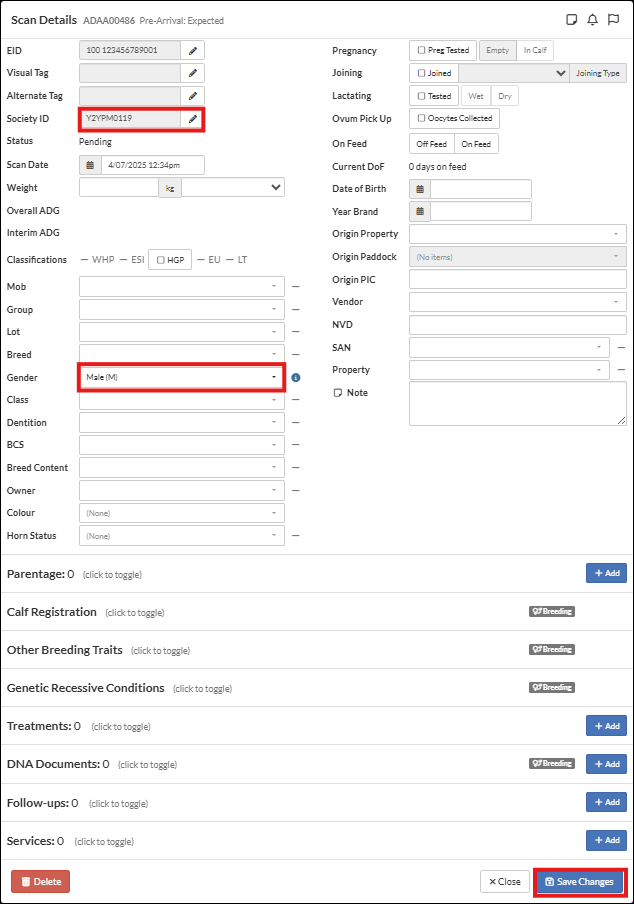Open the Scan Date calendar icon
This screenshot has width=634, height=904.
(90, 165)
